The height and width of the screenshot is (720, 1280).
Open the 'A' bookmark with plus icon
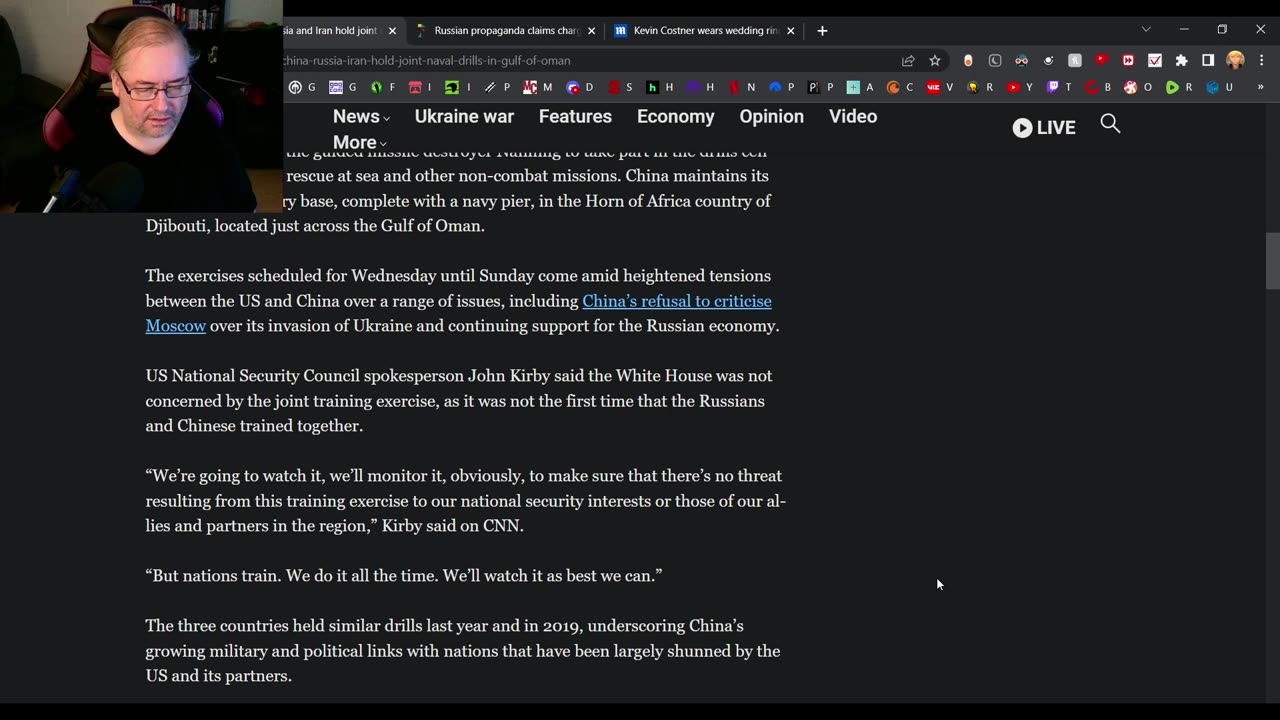coord(860,87)
